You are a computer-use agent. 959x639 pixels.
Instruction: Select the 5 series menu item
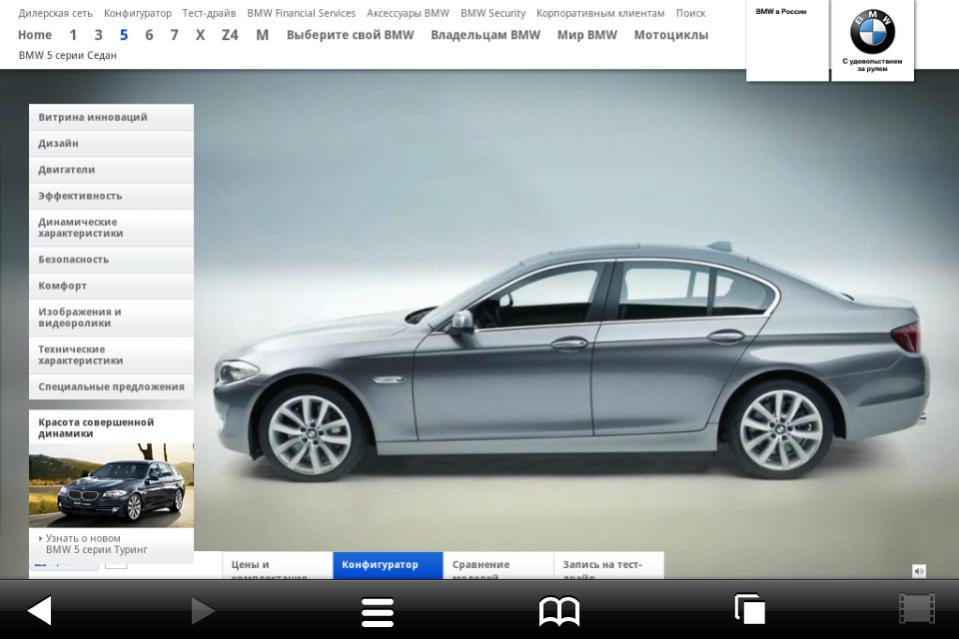tap(124, 35)
